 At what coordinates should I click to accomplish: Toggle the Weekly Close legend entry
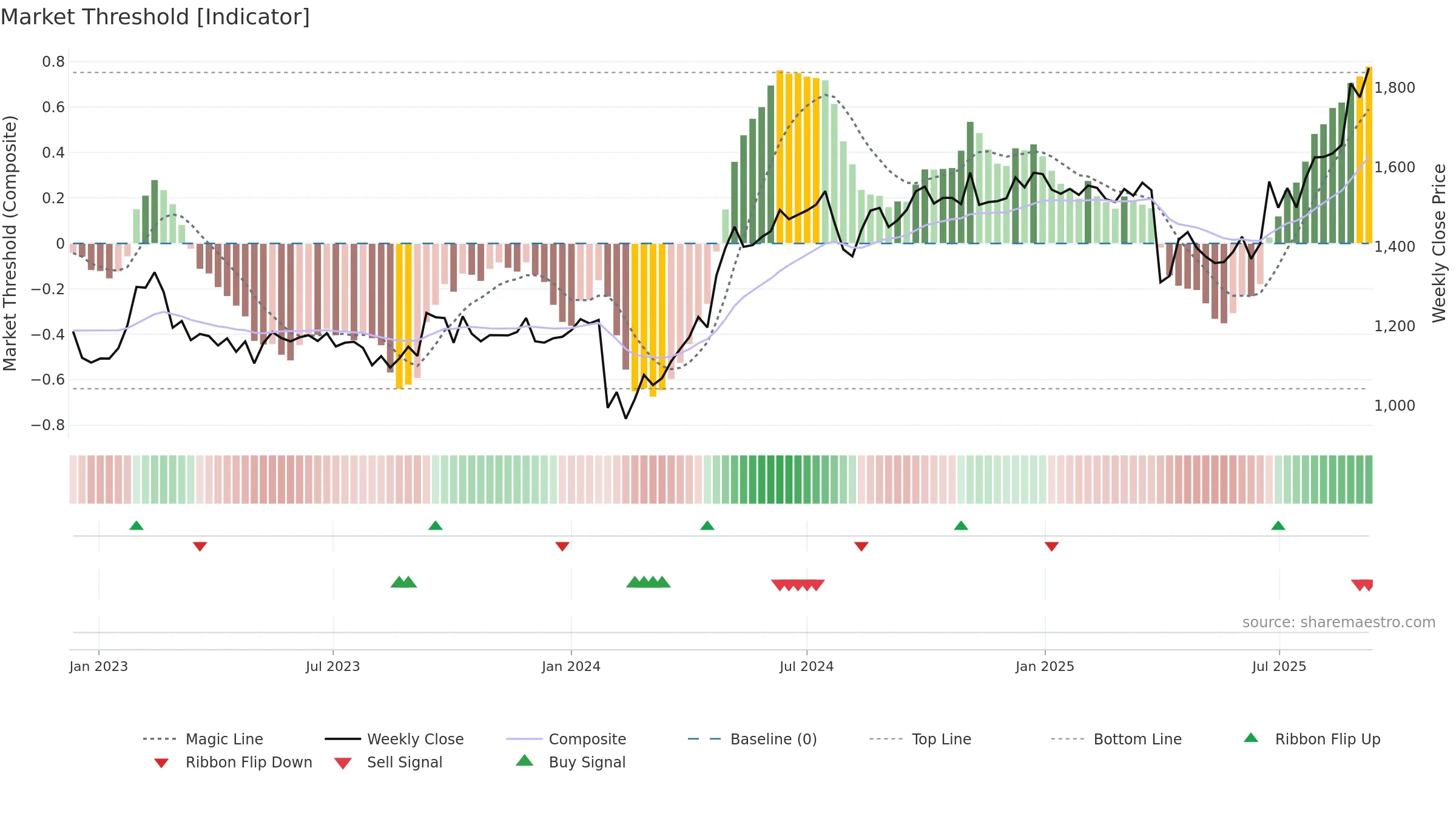click(x=394, y=739)
